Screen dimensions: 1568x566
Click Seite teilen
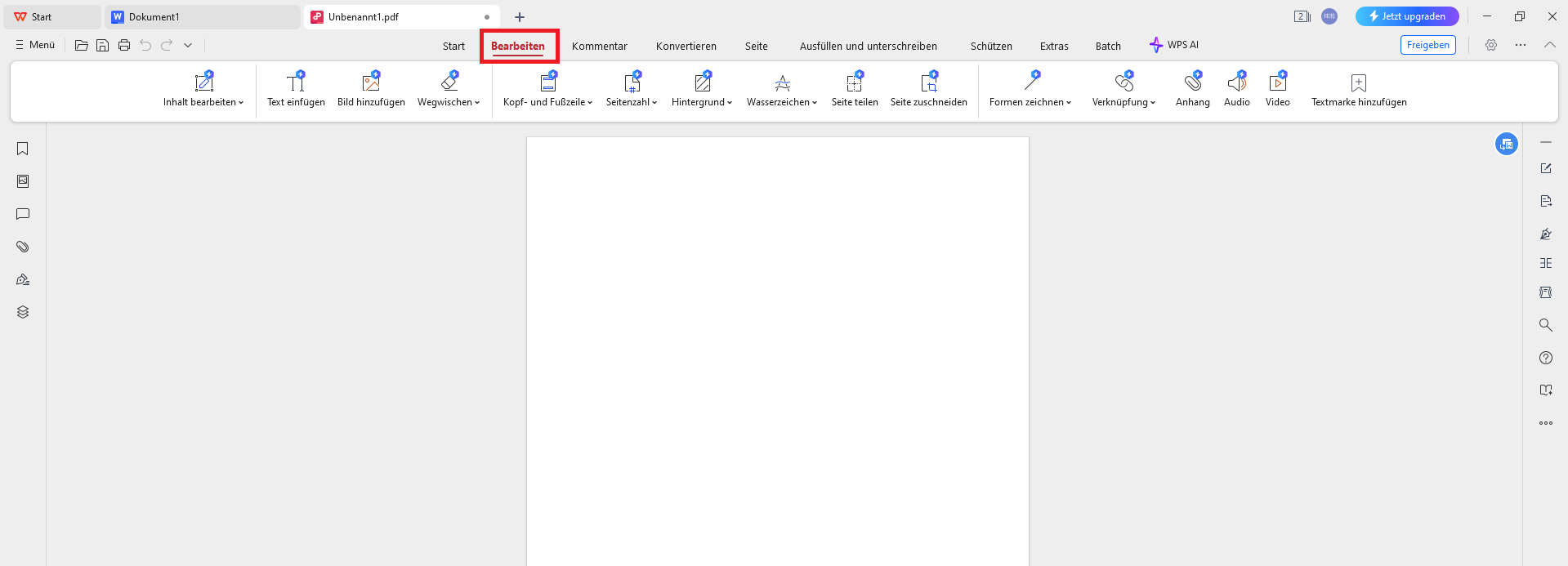pyautogui.click(x=855, y=91)
